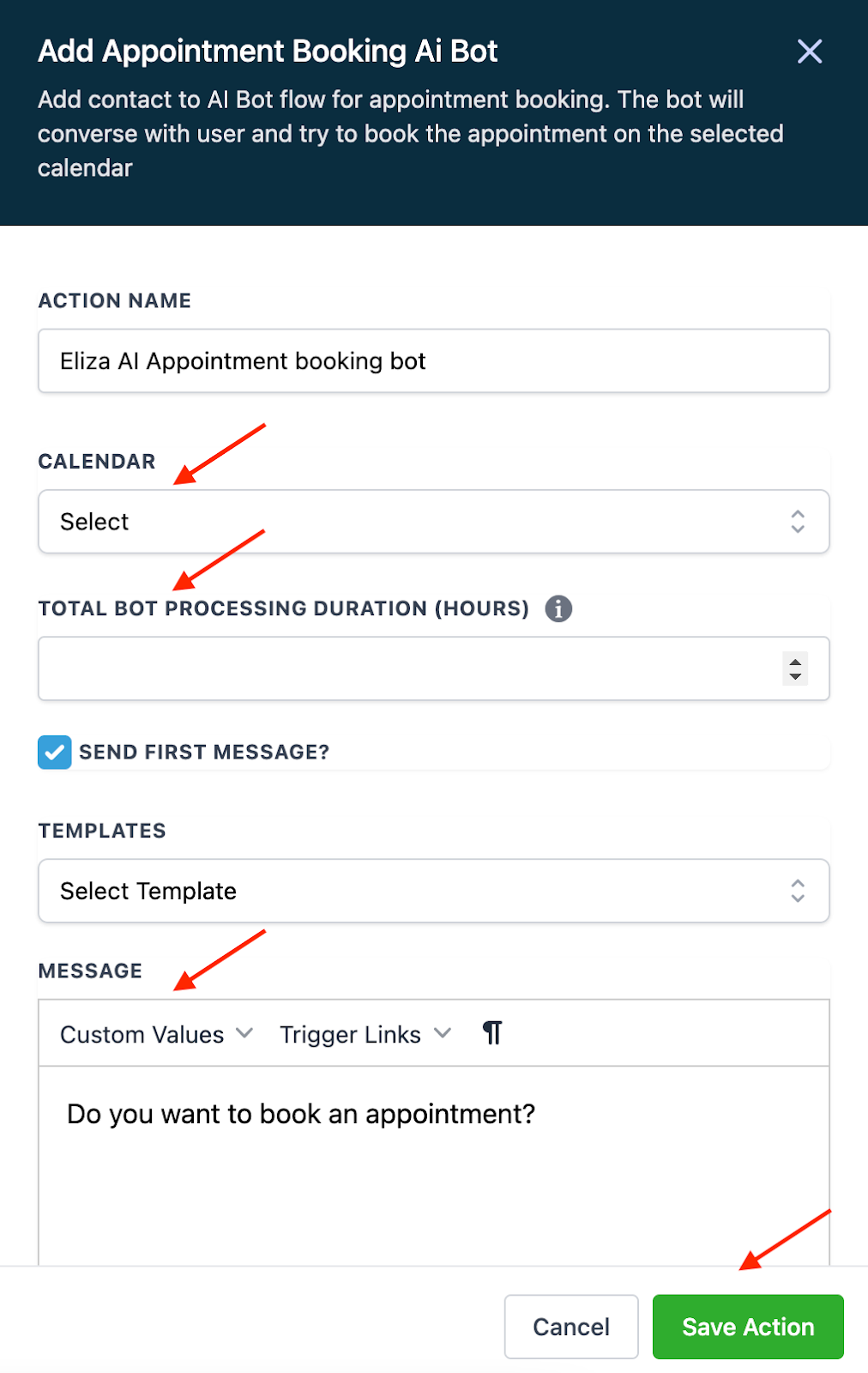Open the Select Template dropdown
This screenshot has width=868, height=1373.
coord(433,891)
